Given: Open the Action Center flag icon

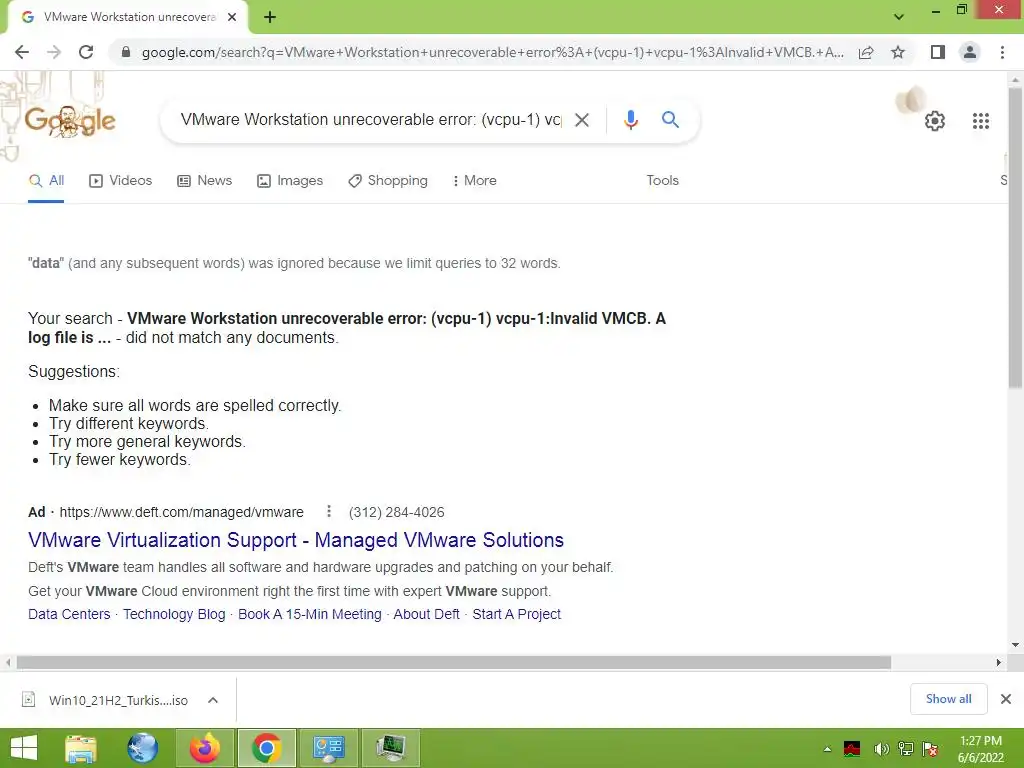Looking at the screenshot, I should point(930,748).
